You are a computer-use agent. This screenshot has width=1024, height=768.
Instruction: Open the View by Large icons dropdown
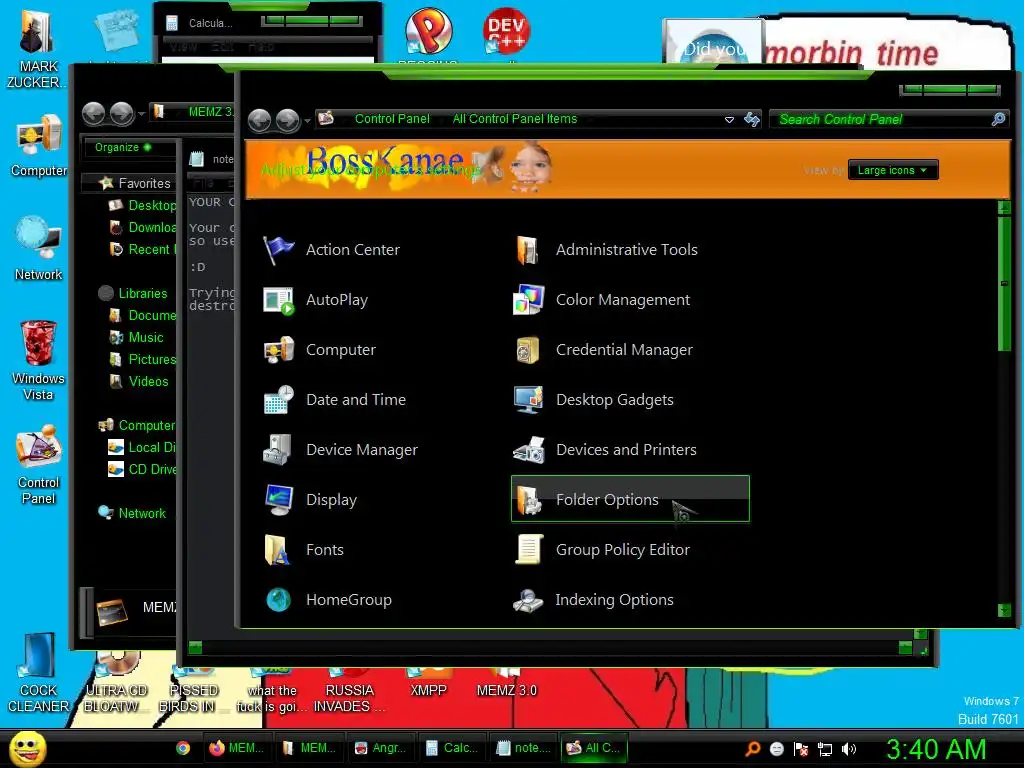coord(893,170)
